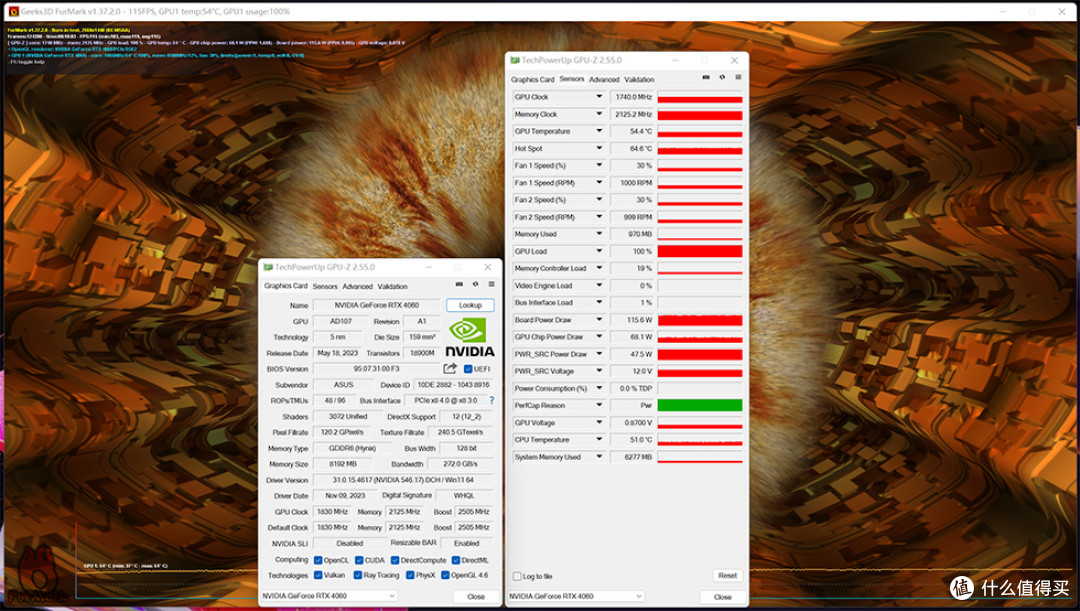Click the refresh icon in Sensors window
The image size is (1080, 611).
(x=722, y=77)
